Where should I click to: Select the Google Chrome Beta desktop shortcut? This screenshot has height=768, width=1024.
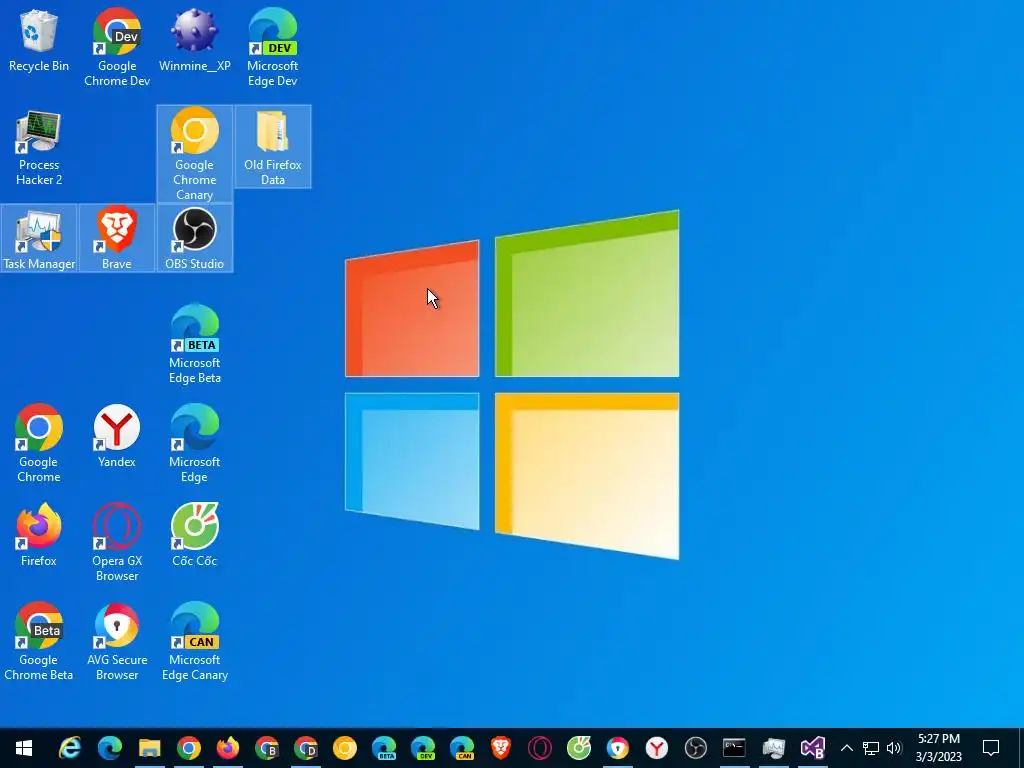(x=39, y=642)
